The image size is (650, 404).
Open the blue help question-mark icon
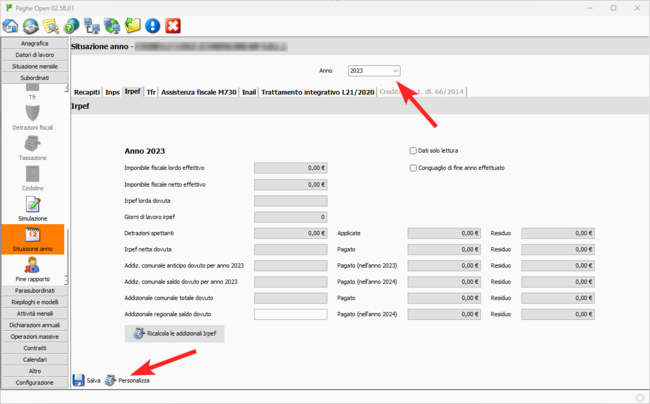[72, 26]
